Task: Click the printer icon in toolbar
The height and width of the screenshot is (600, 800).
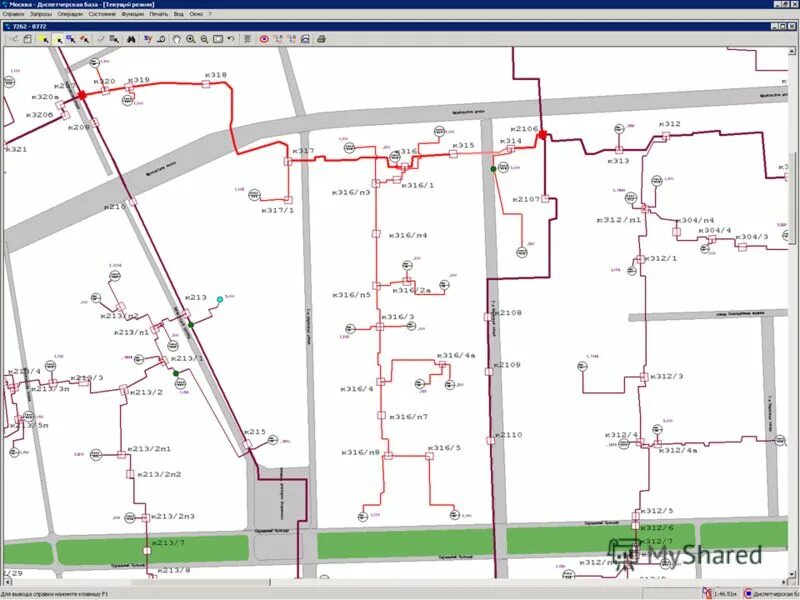Action: click(321, 39)
